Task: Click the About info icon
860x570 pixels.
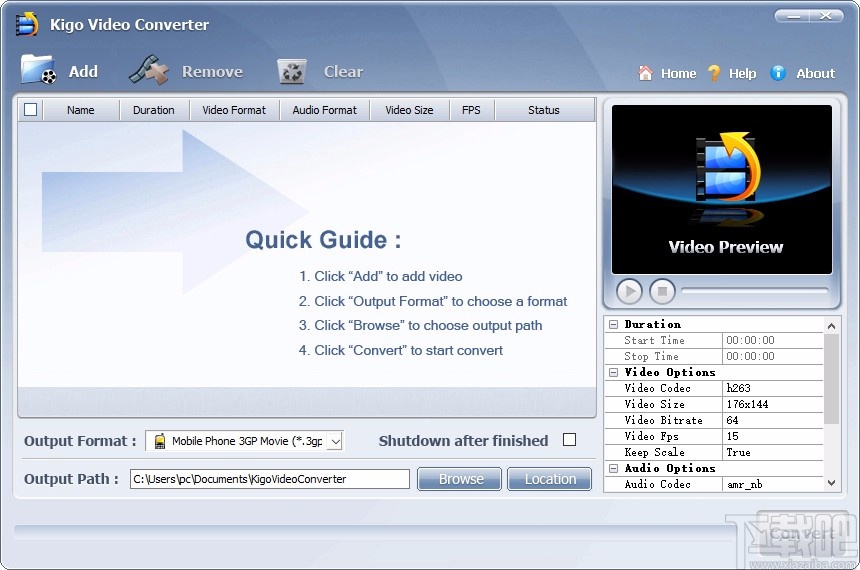Action: pos(778,73)
